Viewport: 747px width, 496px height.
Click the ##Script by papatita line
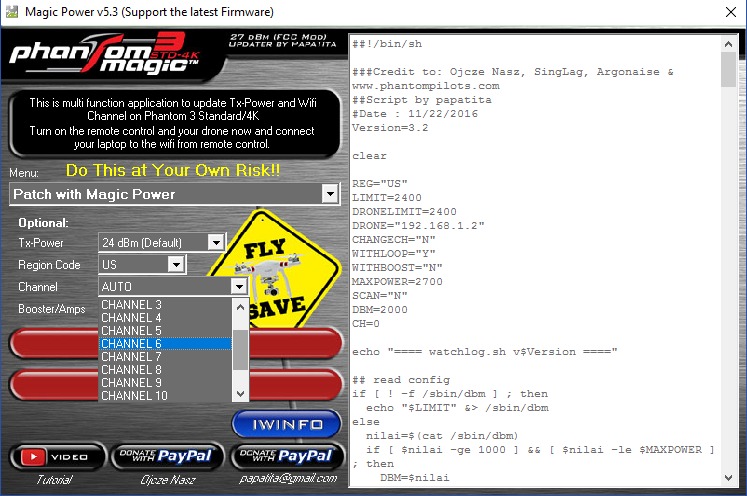422,100
